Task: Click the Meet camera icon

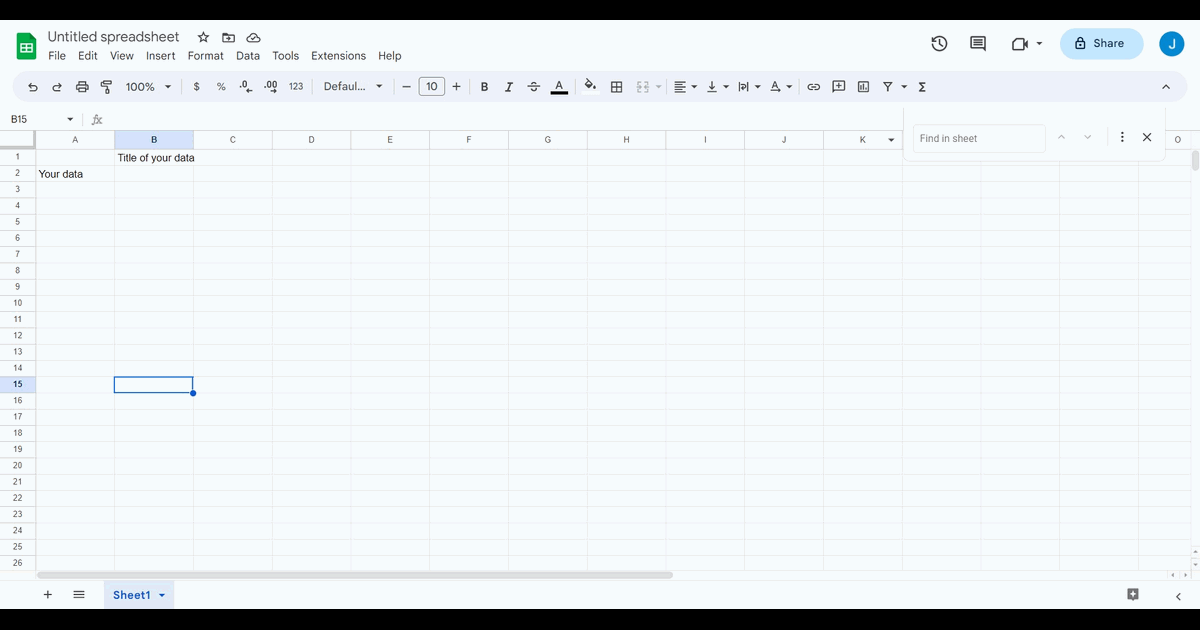Action: tap(1020, 44)
